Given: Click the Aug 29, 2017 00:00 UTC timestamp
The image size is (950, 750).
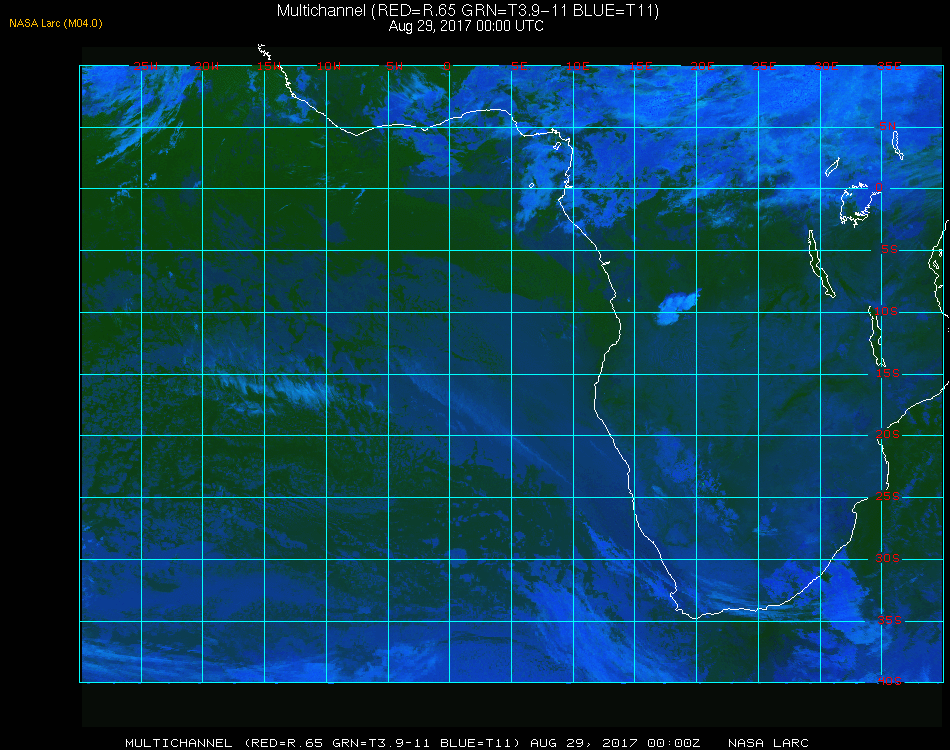Looking at the screenshot, I should click(x=466, y=26).
